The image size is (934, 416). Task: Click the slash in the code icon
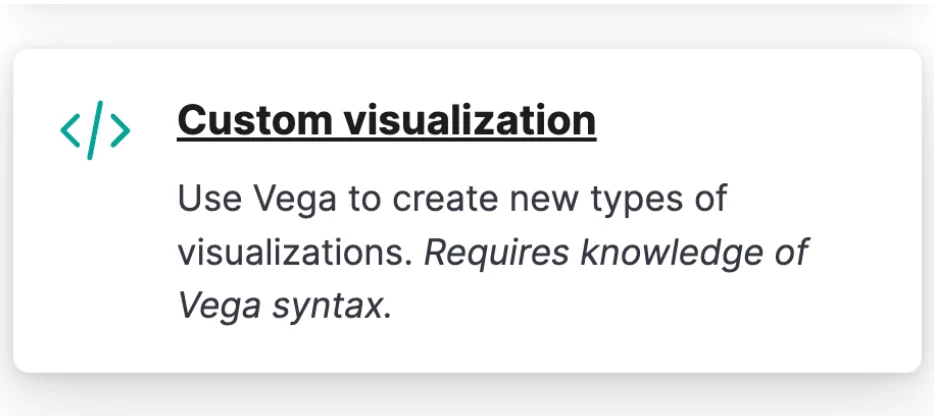coord(95,130)
